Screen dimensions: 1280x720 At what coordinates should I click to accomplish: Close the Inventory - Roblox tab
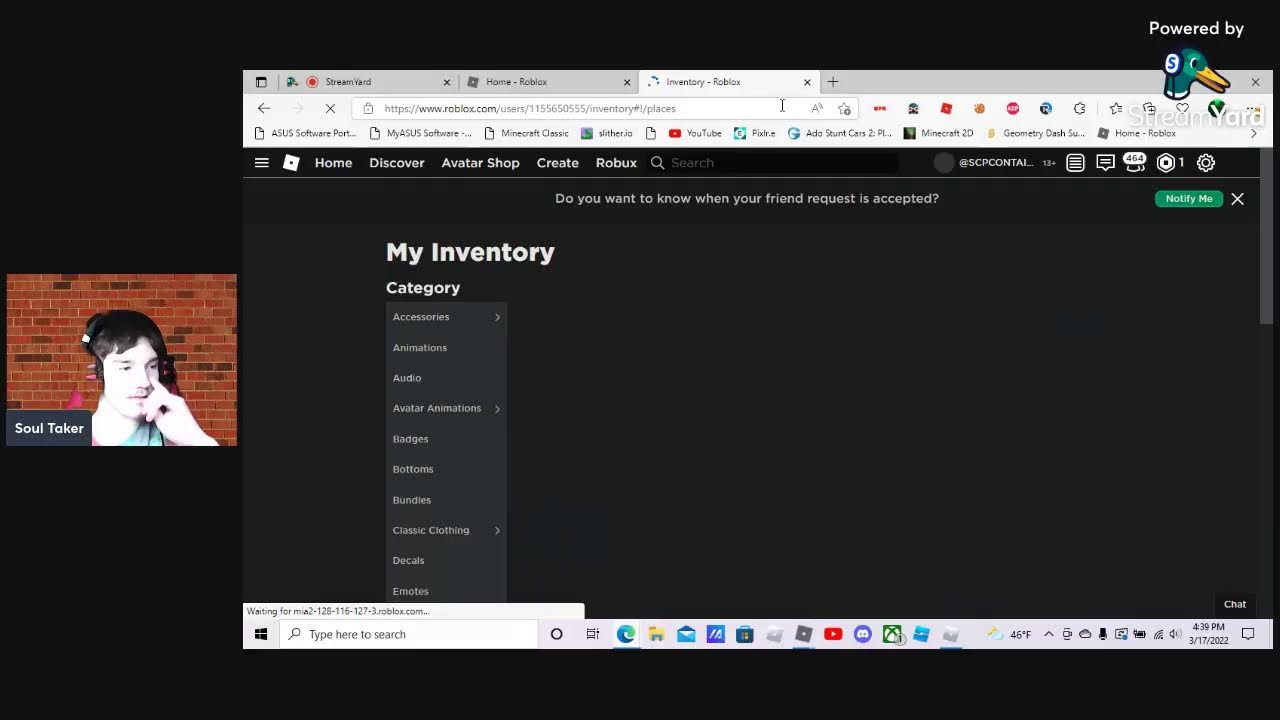[x=807, y=82]
